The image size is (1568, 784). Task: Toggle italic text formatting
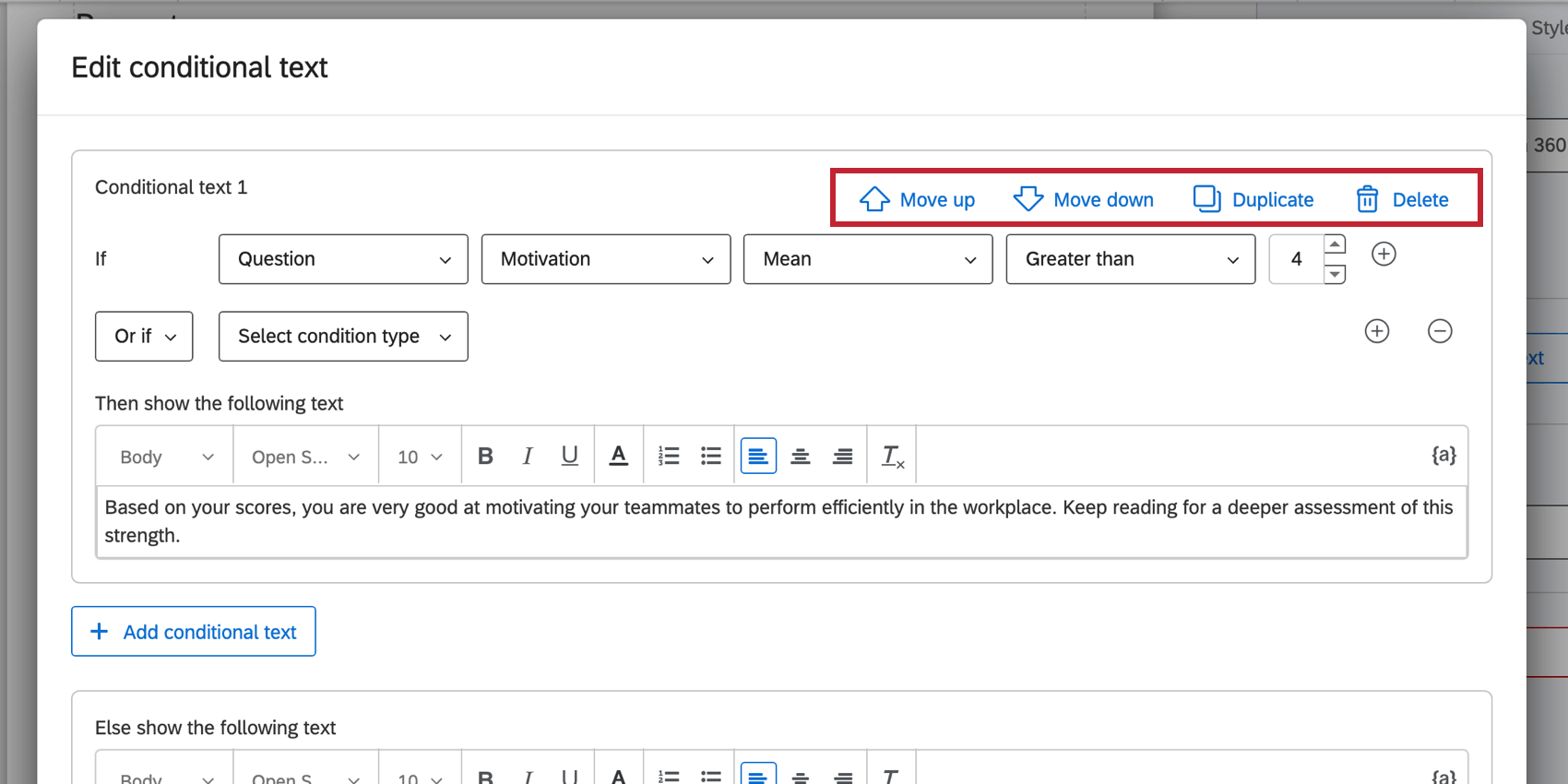[x=528, y=456]
